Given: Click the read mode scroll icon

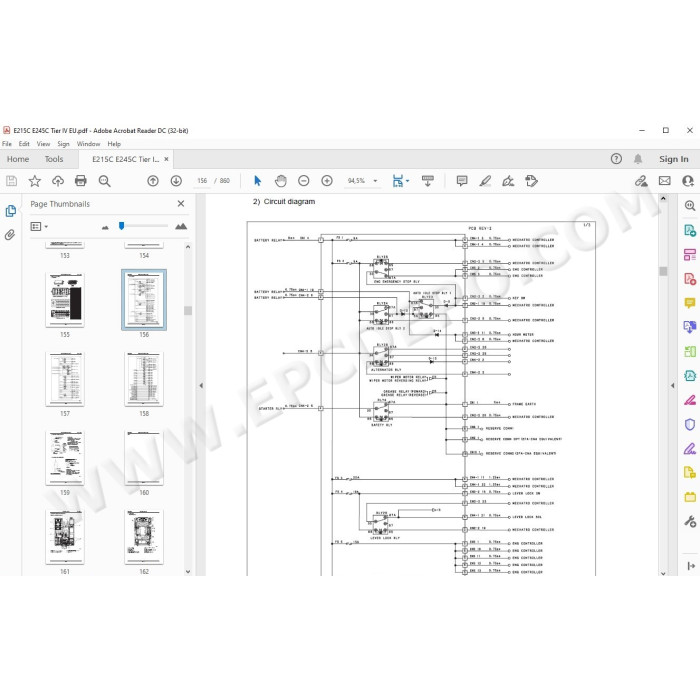Looking at the screenshot, I should tap(428, 181).
